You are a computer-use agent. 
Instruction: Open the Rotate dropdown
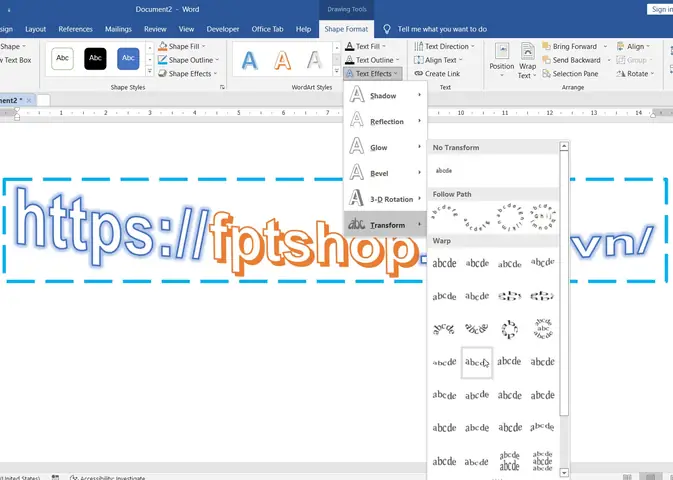pos(635,74)
